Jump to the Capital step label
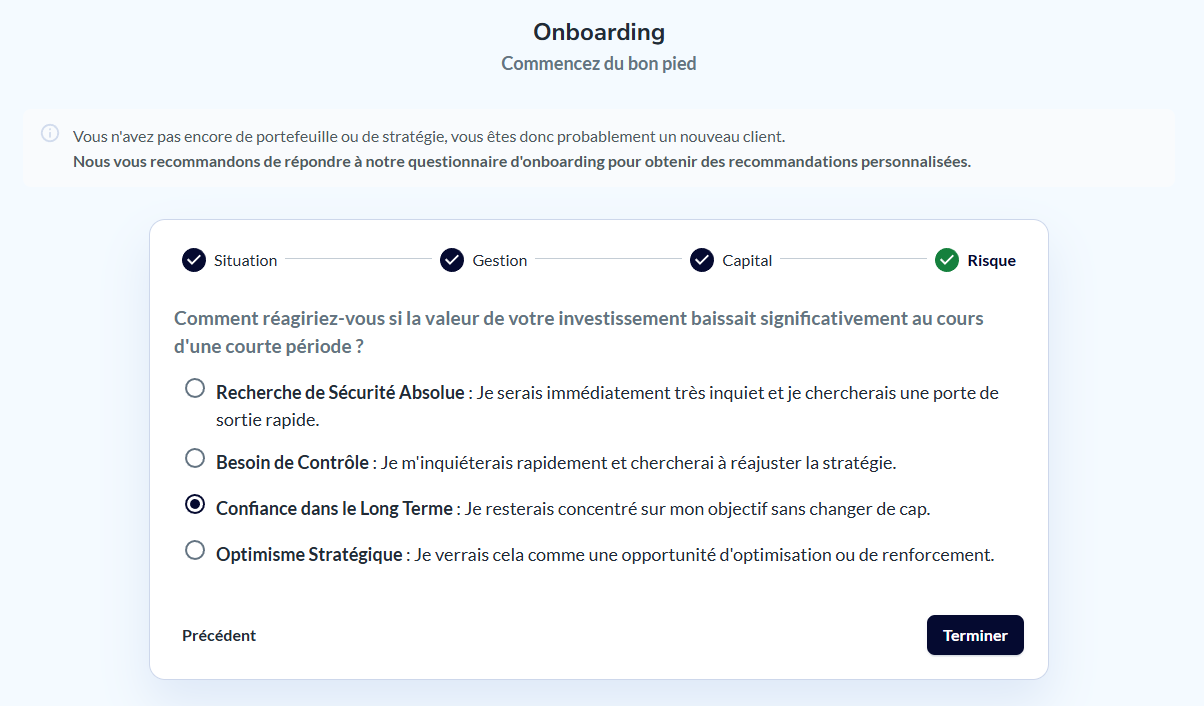 748,260
